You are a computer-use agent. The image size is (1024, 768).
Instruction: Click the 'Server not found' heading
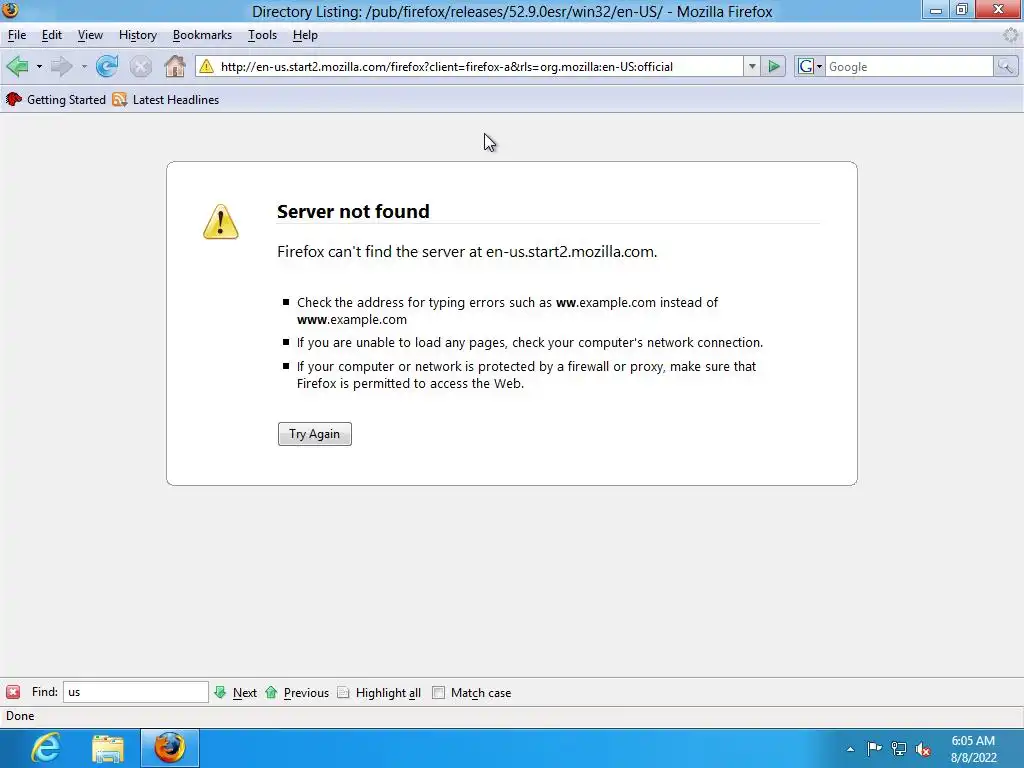click(353, 211)
